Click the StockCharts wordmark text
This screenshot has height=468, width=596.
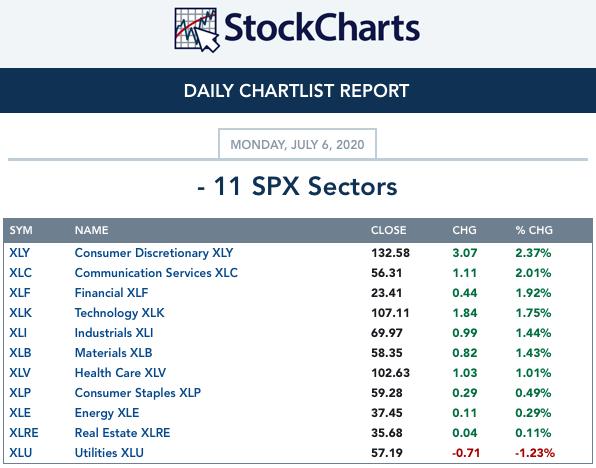pyautogui.click(x=322, y=28)
